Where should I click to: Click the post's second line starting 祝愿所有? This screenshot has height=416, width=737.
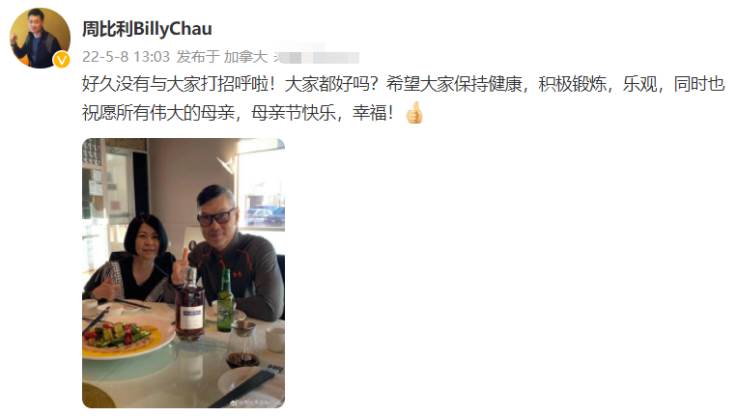[x=237, y=113]
